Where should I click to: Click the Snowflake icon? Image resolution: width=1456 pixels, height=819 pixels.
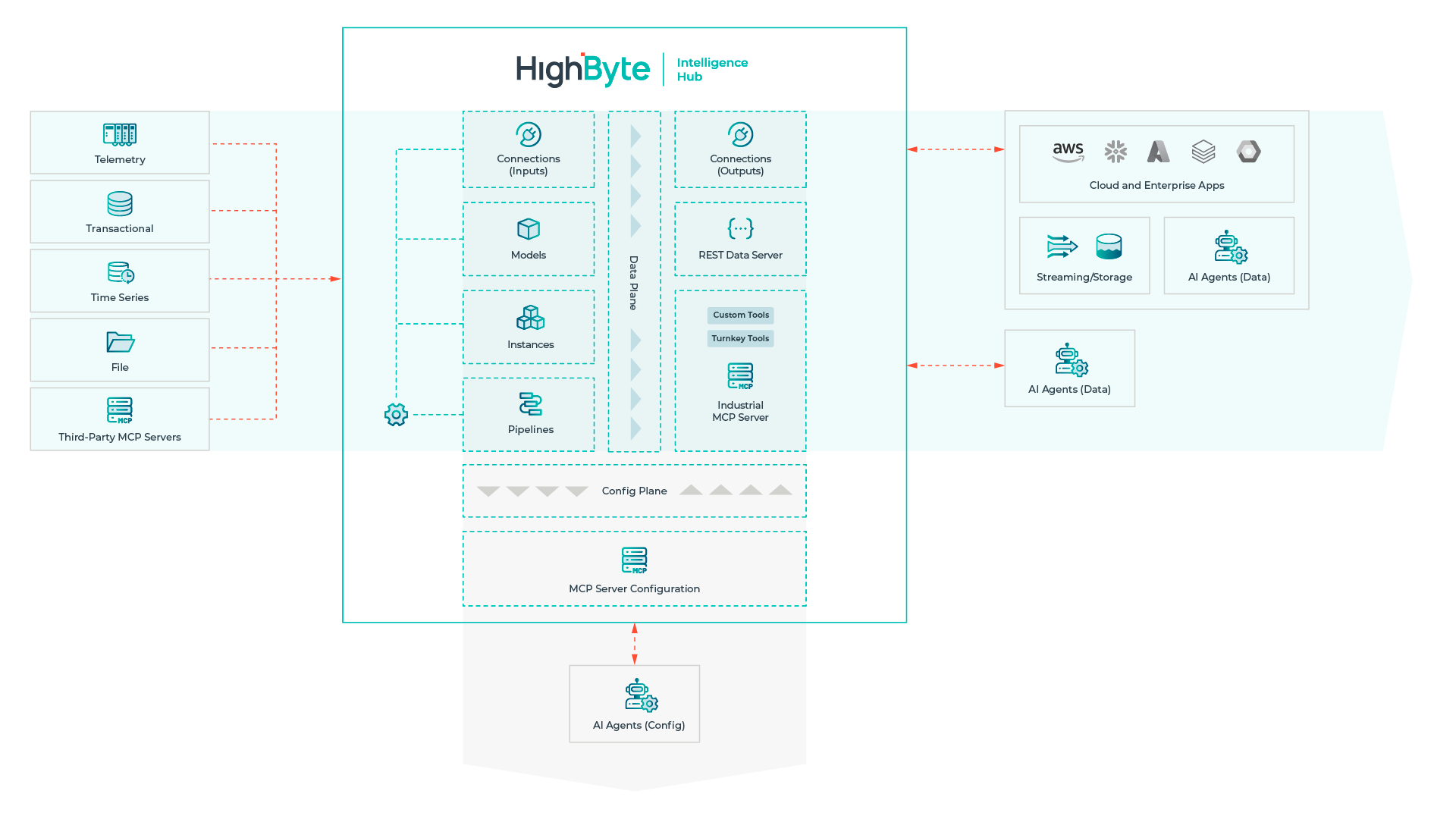[x=1115, y=151]
